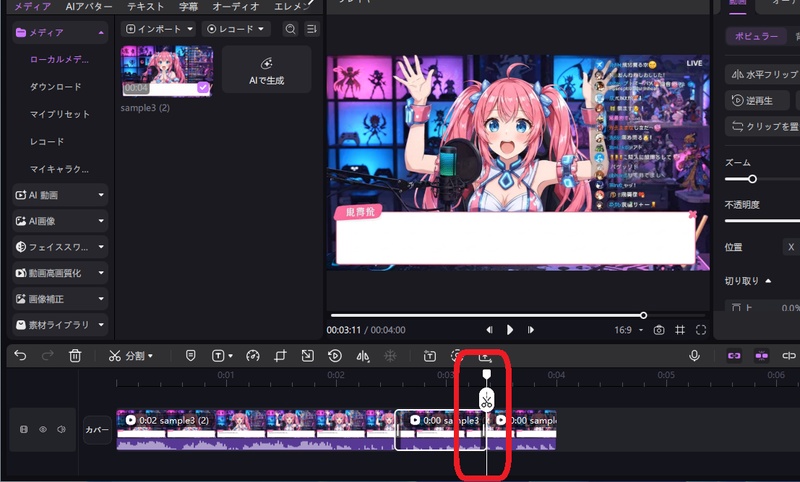Click the playhead handle on the ruler
The image size is (800, 482).
(x=487, y=375)
